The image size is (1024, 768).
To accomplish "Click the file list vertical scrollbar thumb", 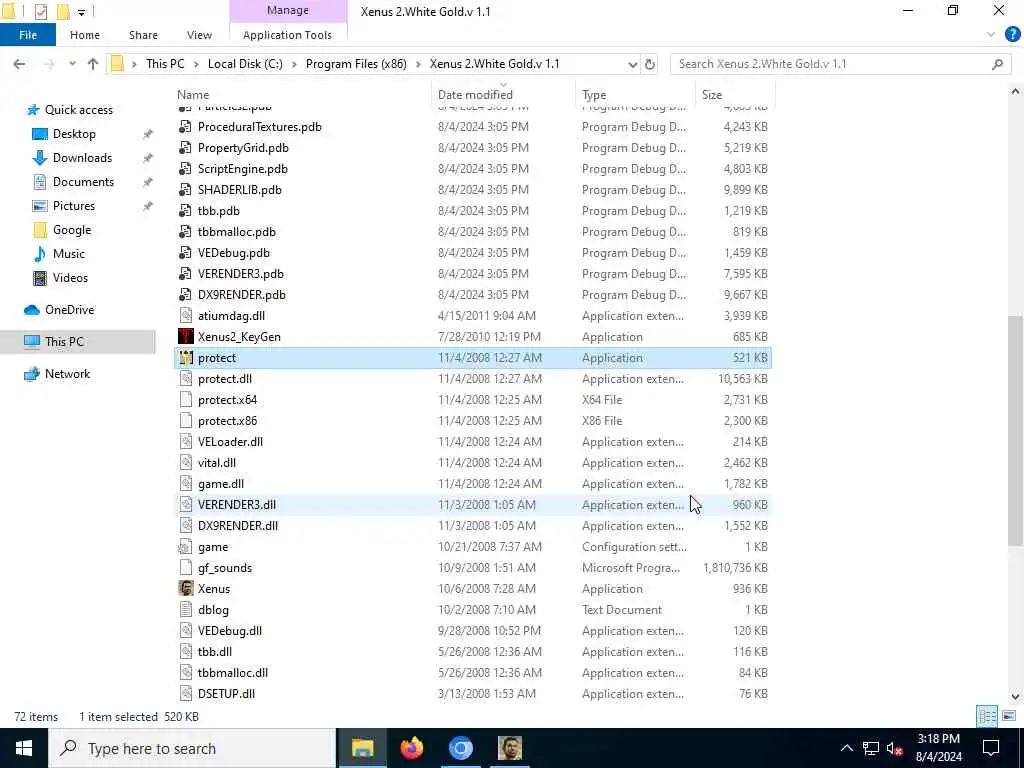I will (1015, 431).
